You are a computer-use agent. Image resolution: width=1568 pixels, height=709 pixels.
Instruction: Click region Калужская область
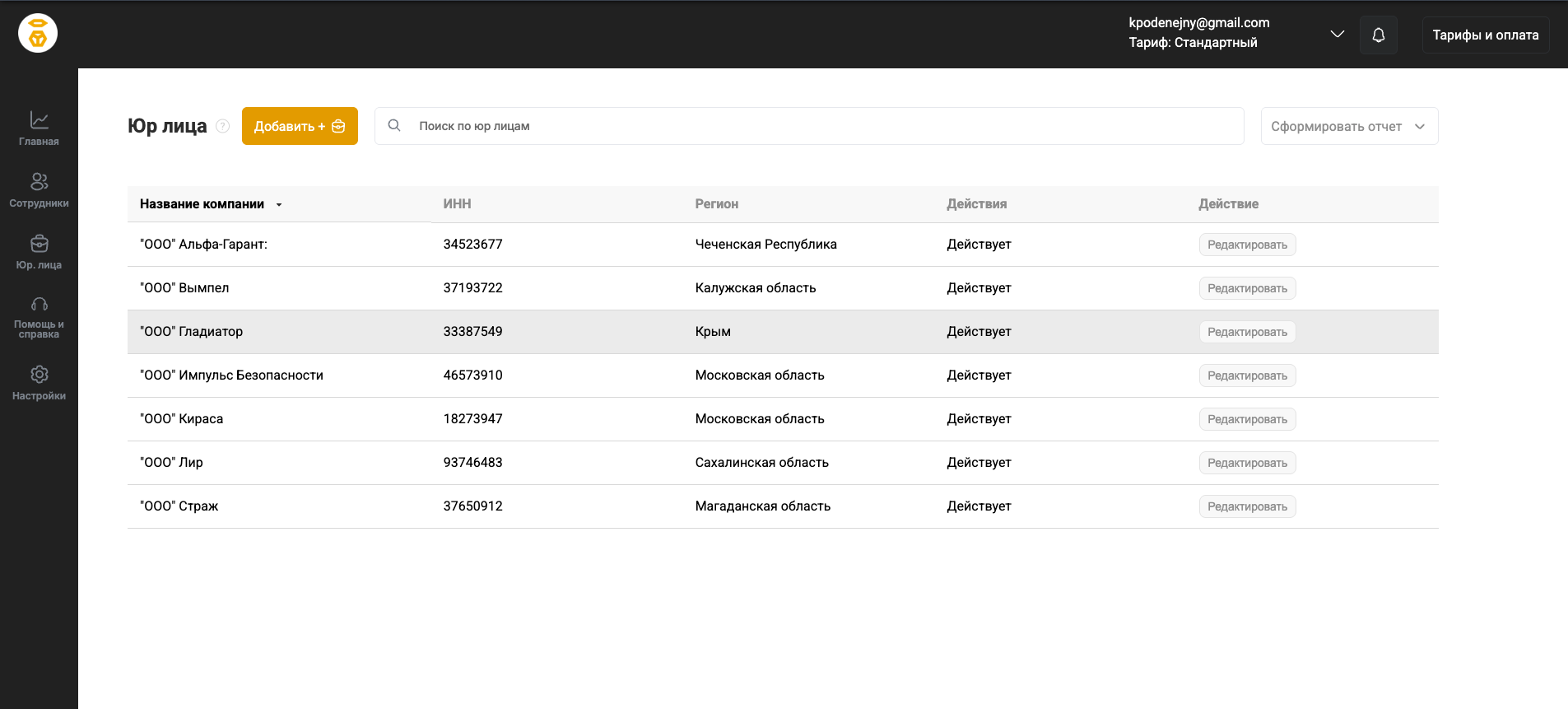[x=756, y=288]
